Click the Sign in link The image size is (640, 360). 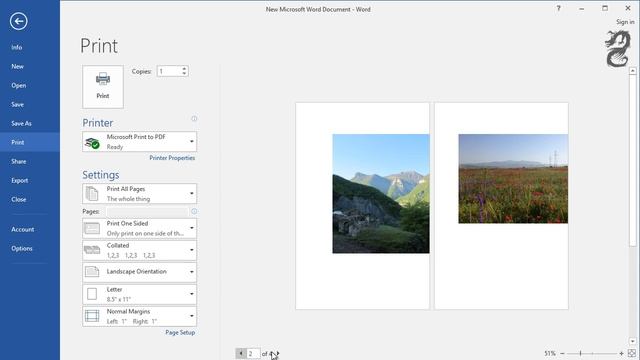(x=625, y=22)
